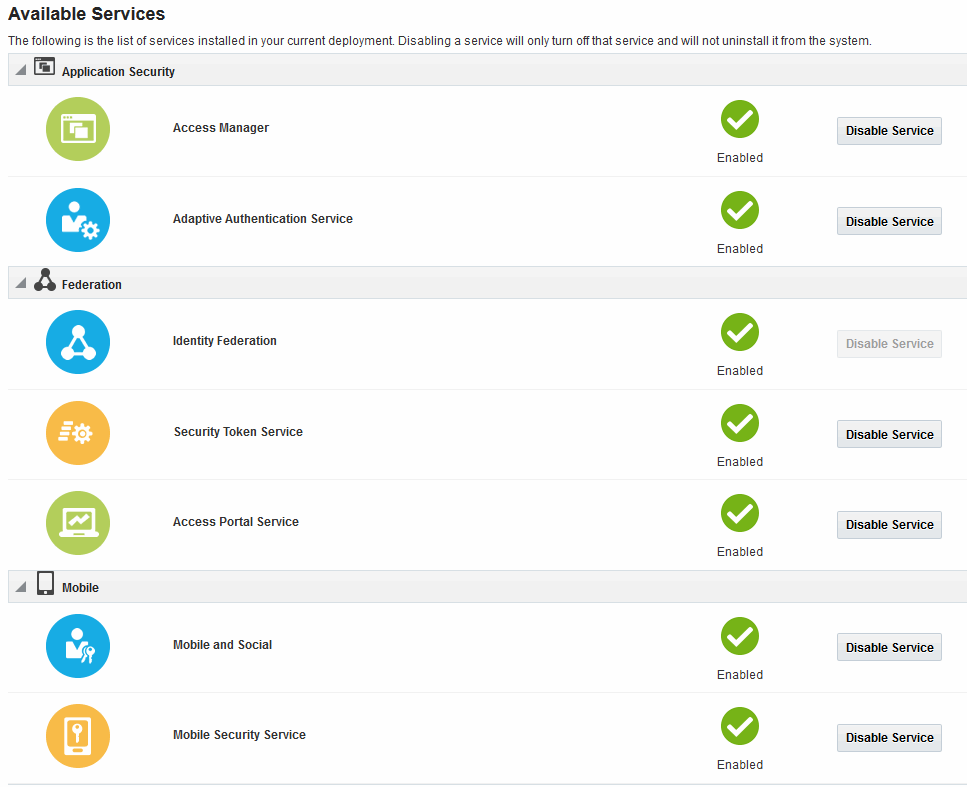Click the Mobile Security Service phone icon

(x=78, y=736)
